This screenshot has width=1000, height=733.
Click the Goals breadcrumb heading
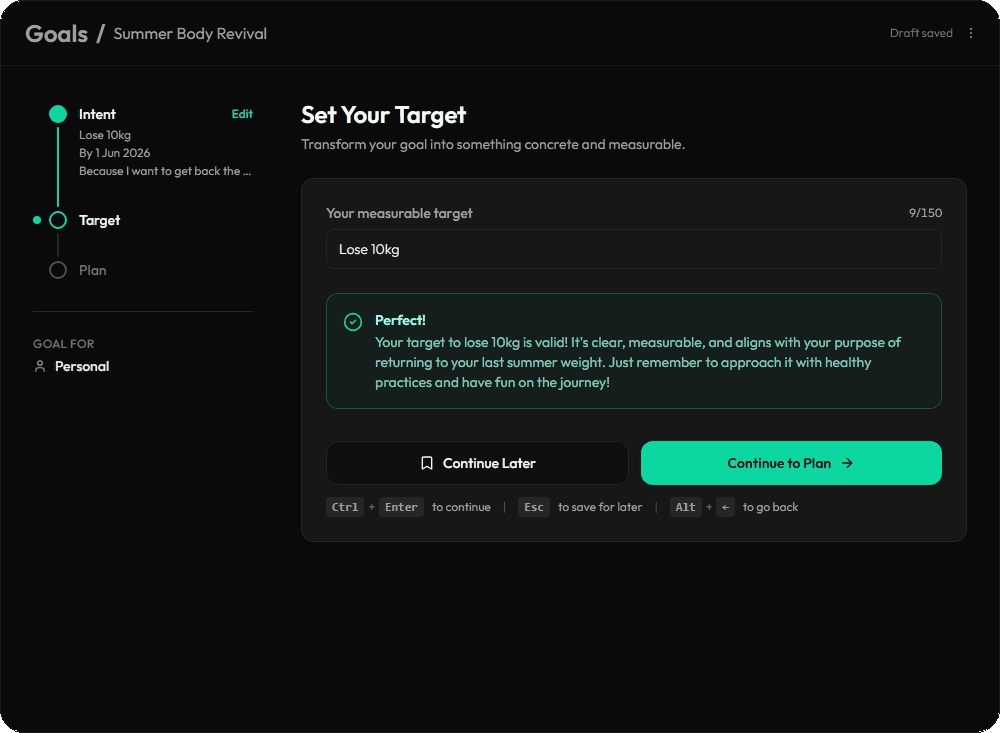tap(56, 32)
